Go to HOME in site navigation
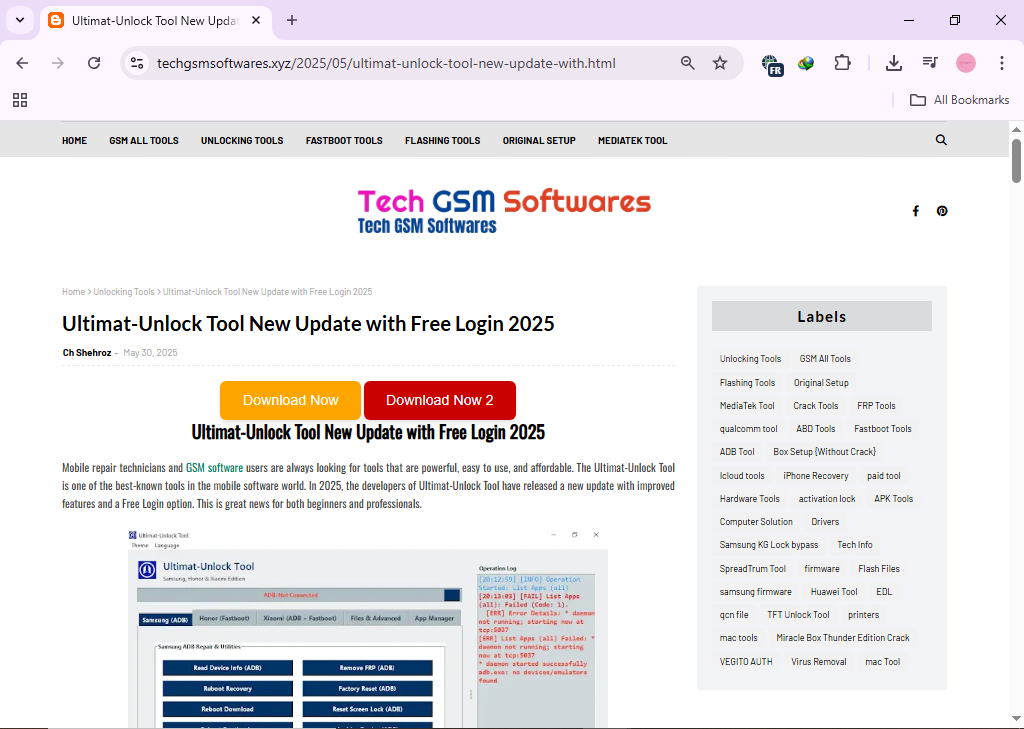Viewport: 1024px width, 729px height. 74,140
